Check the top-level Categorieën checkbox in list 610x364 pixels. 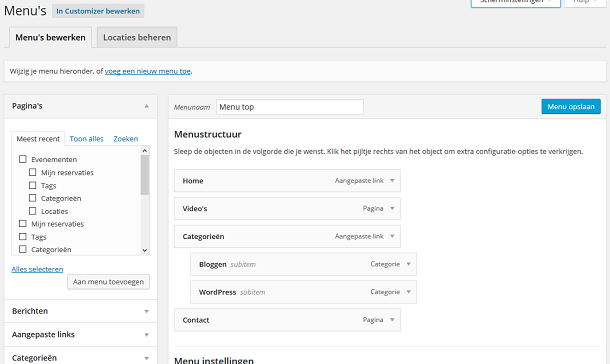[23, 249]
